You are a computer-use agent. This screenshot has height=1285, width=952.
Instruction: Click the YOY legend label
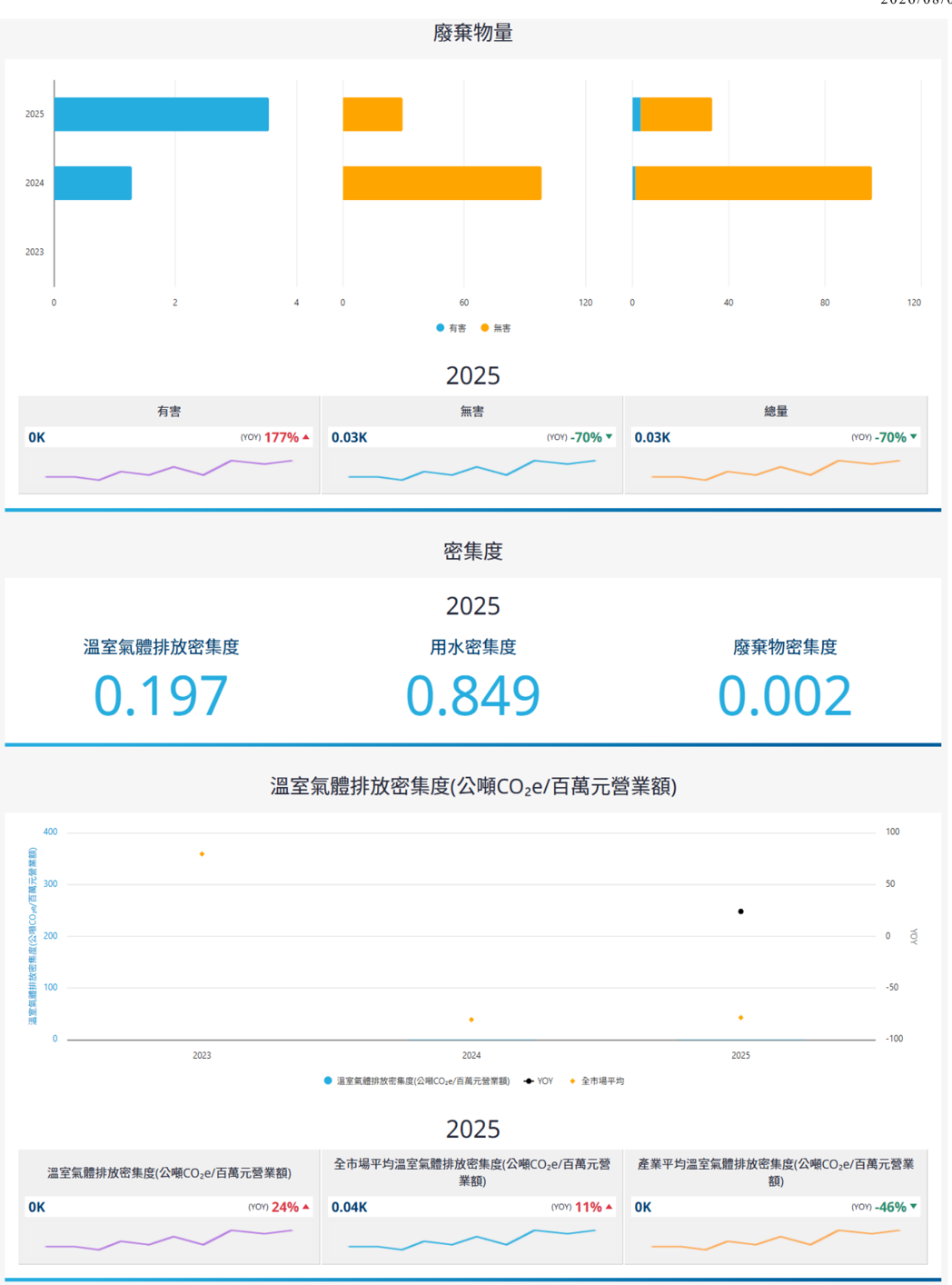point(545,1081)
